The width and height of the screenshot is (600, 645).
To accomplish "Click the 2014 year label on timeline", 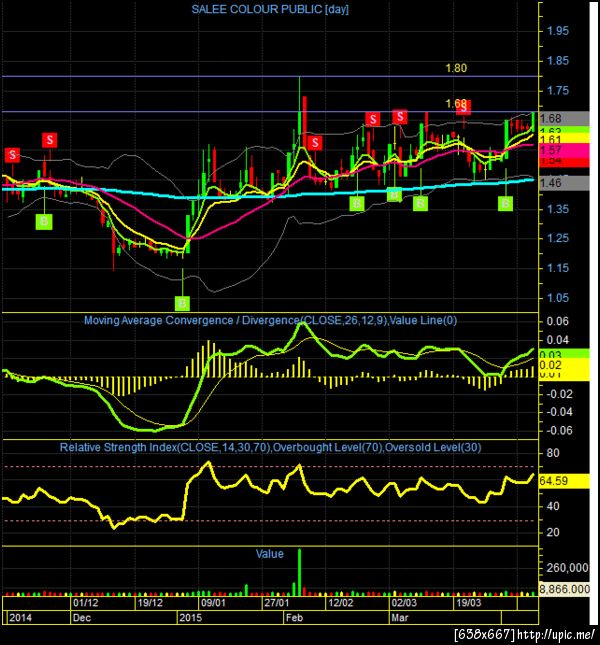I will coord(20,617).
